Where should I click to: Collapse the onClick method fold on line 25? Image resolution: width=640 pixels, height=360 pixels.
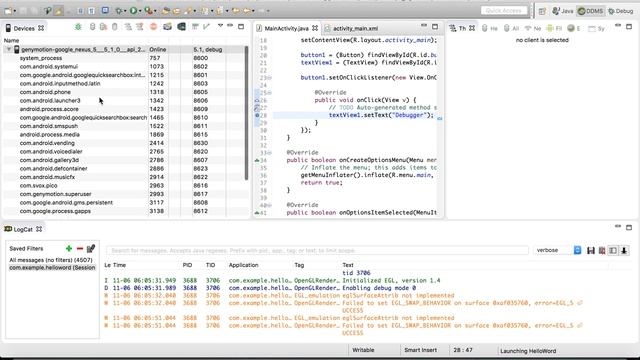coord(269,93)
